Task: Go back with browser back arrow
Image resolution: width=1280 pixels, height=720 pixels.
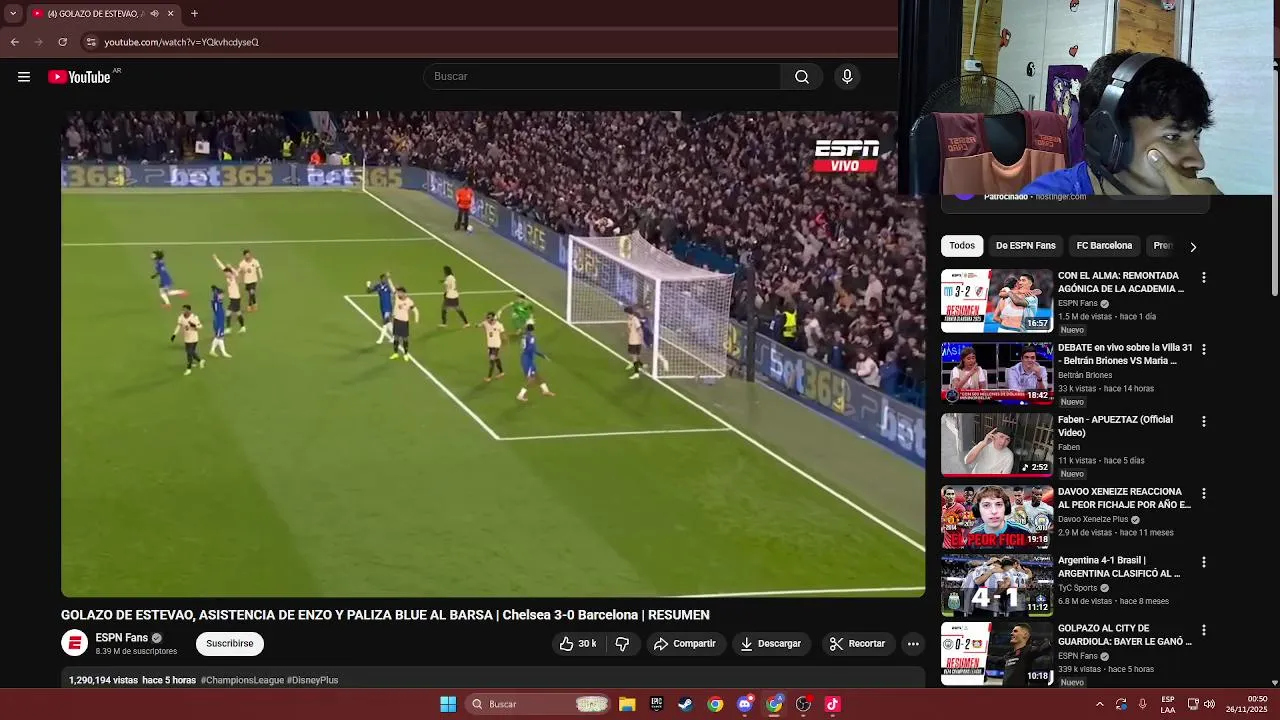Action: click(x=14, y=42)
